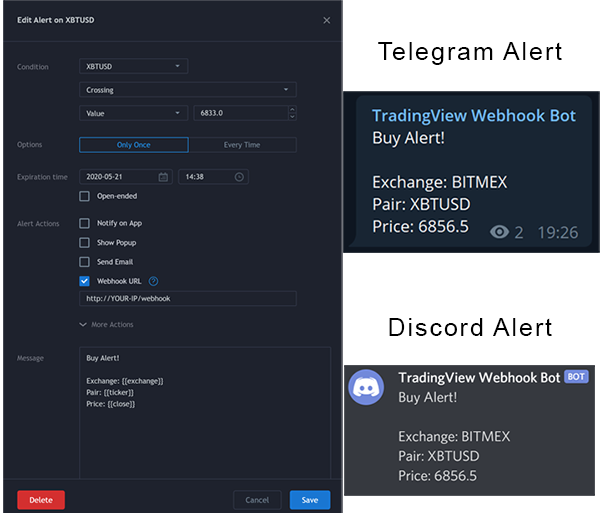This screenshot has height=513, width=600.
Task: Expand More Actions section
Action: (106, 324)
